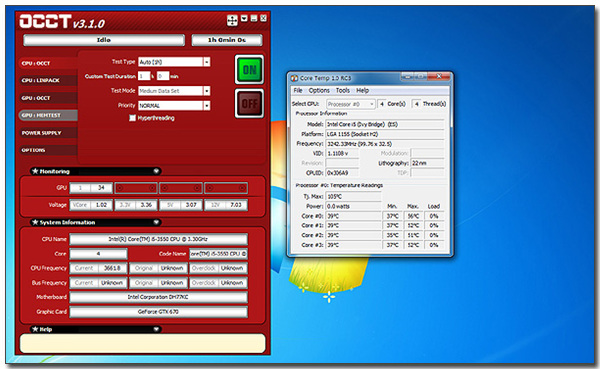This screenshot has width=600, height=369.
Task: Click the Frequency '3242.33MHz' field
Action: tap(385, 144)
